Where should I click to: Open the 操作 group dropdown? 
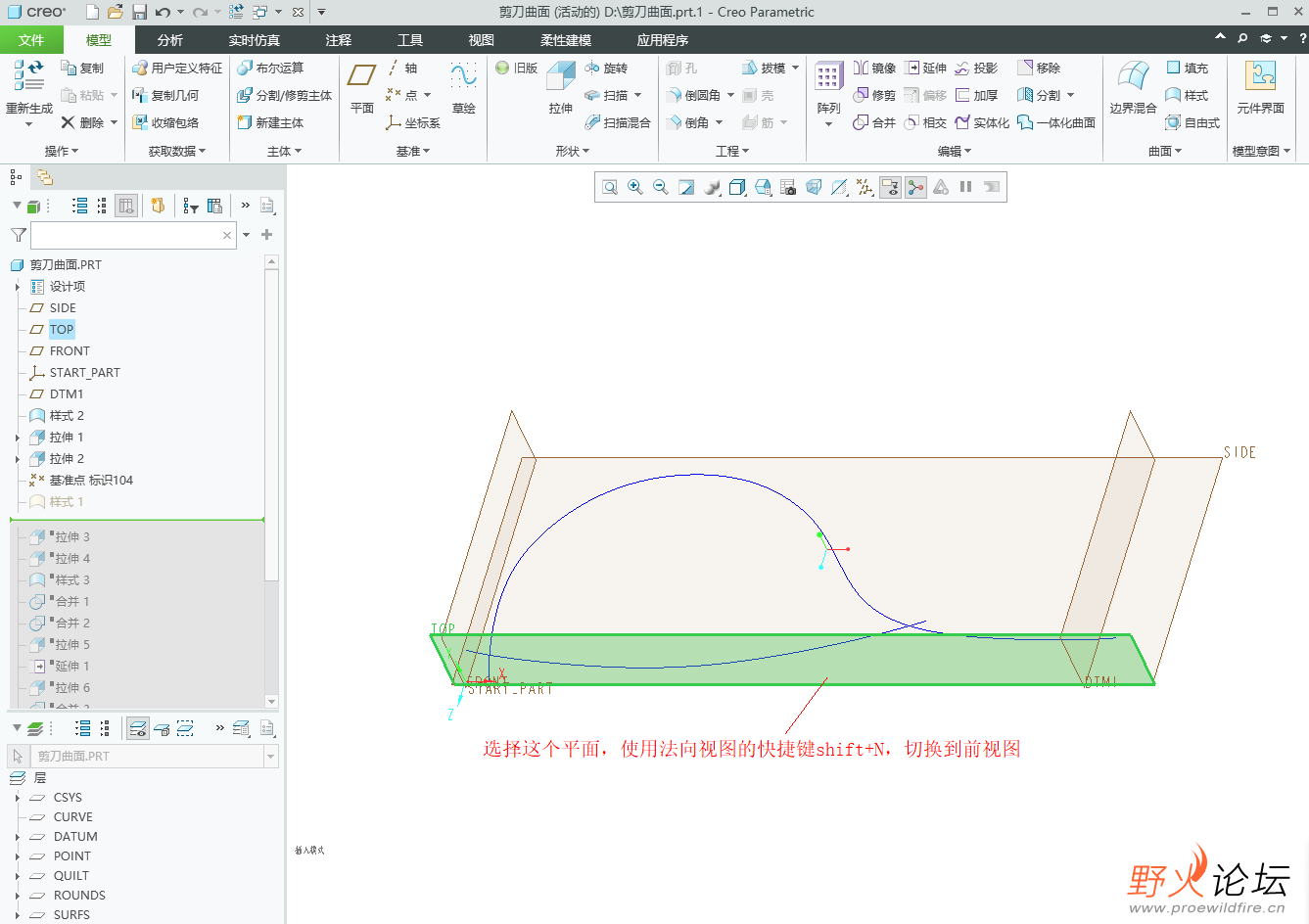click(62, 151)
